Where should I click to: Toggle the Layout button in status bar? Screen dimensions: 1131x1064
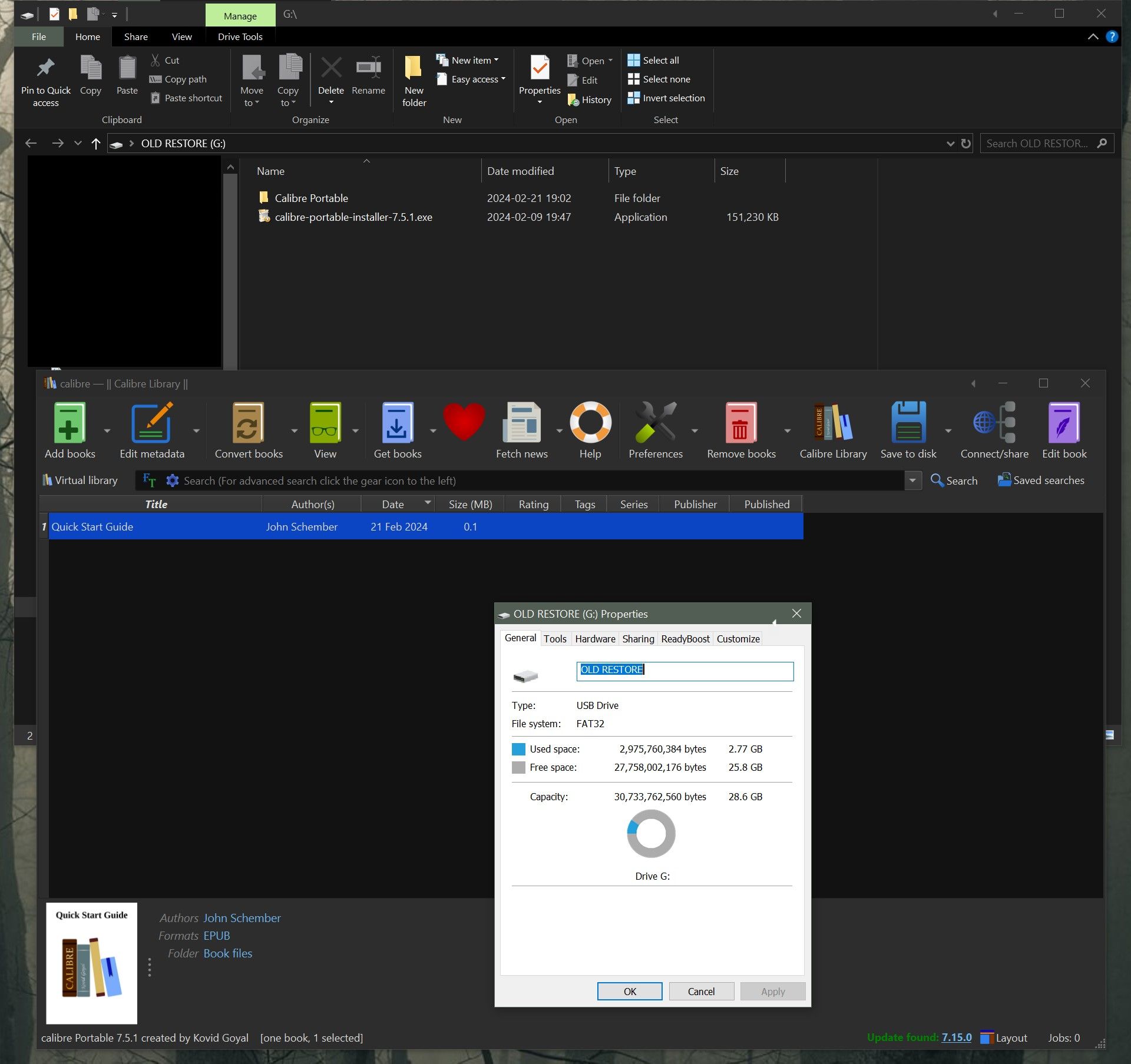click(1004, 1038)
